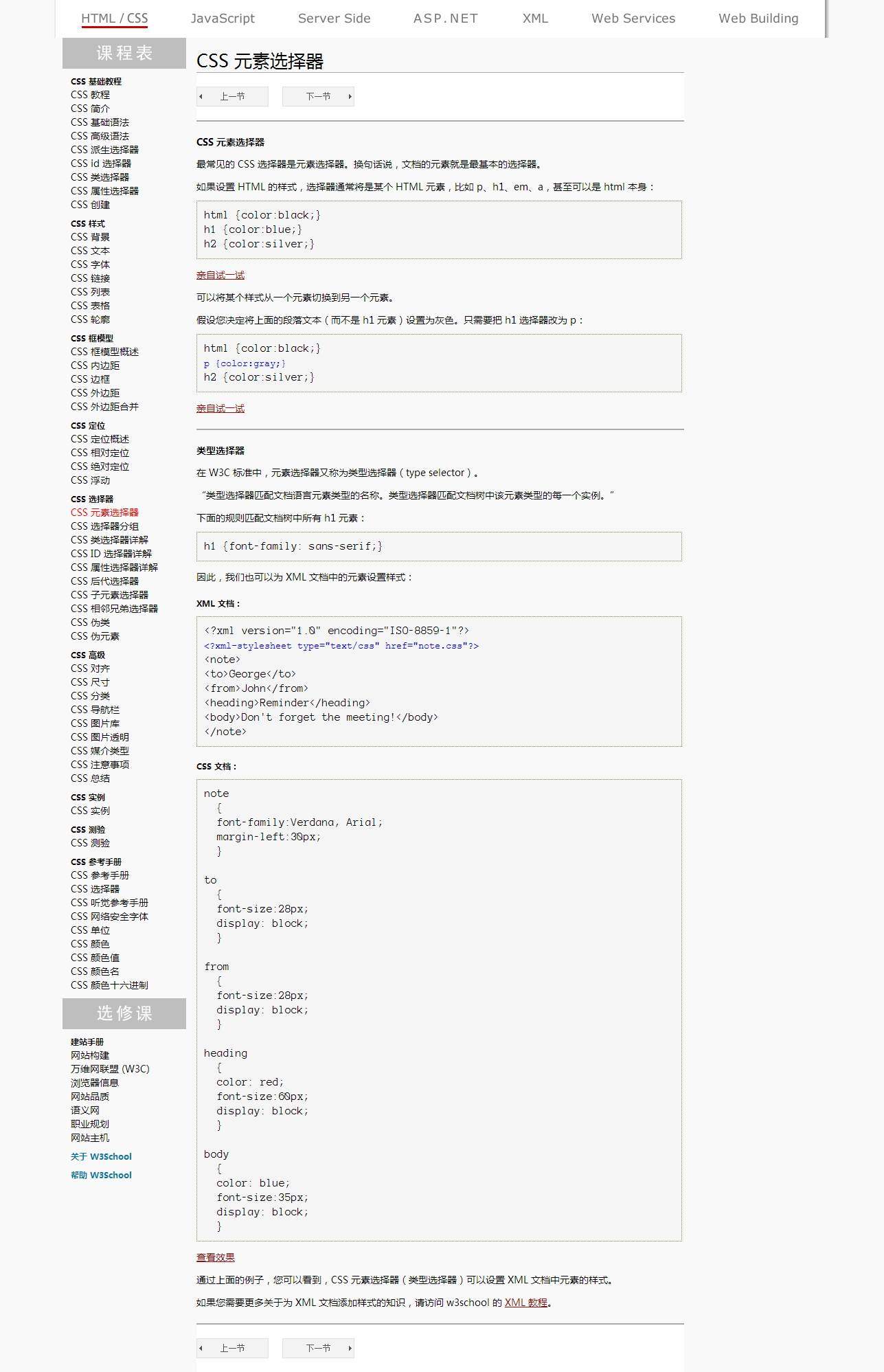
Task: Go to the CSS 轮廓 page
Action: [90, 319]
